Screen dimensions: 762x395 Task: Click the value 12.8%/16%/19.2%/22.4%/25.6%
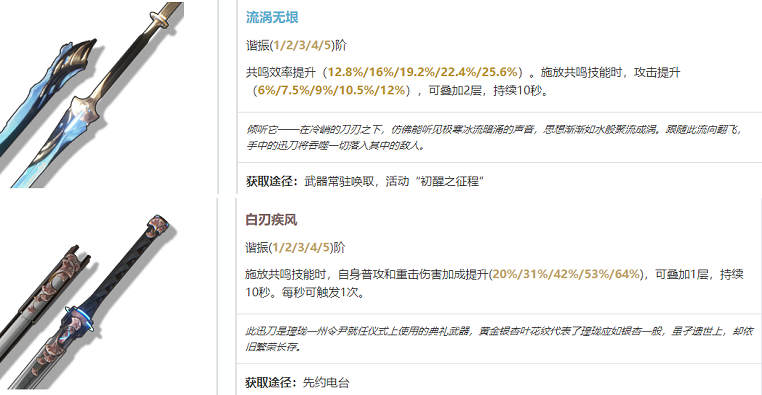click(422, 72)
